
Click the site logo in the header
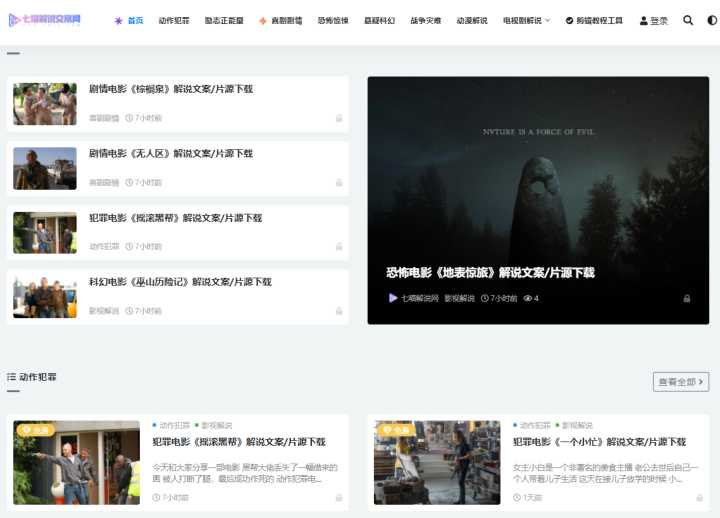45,19
